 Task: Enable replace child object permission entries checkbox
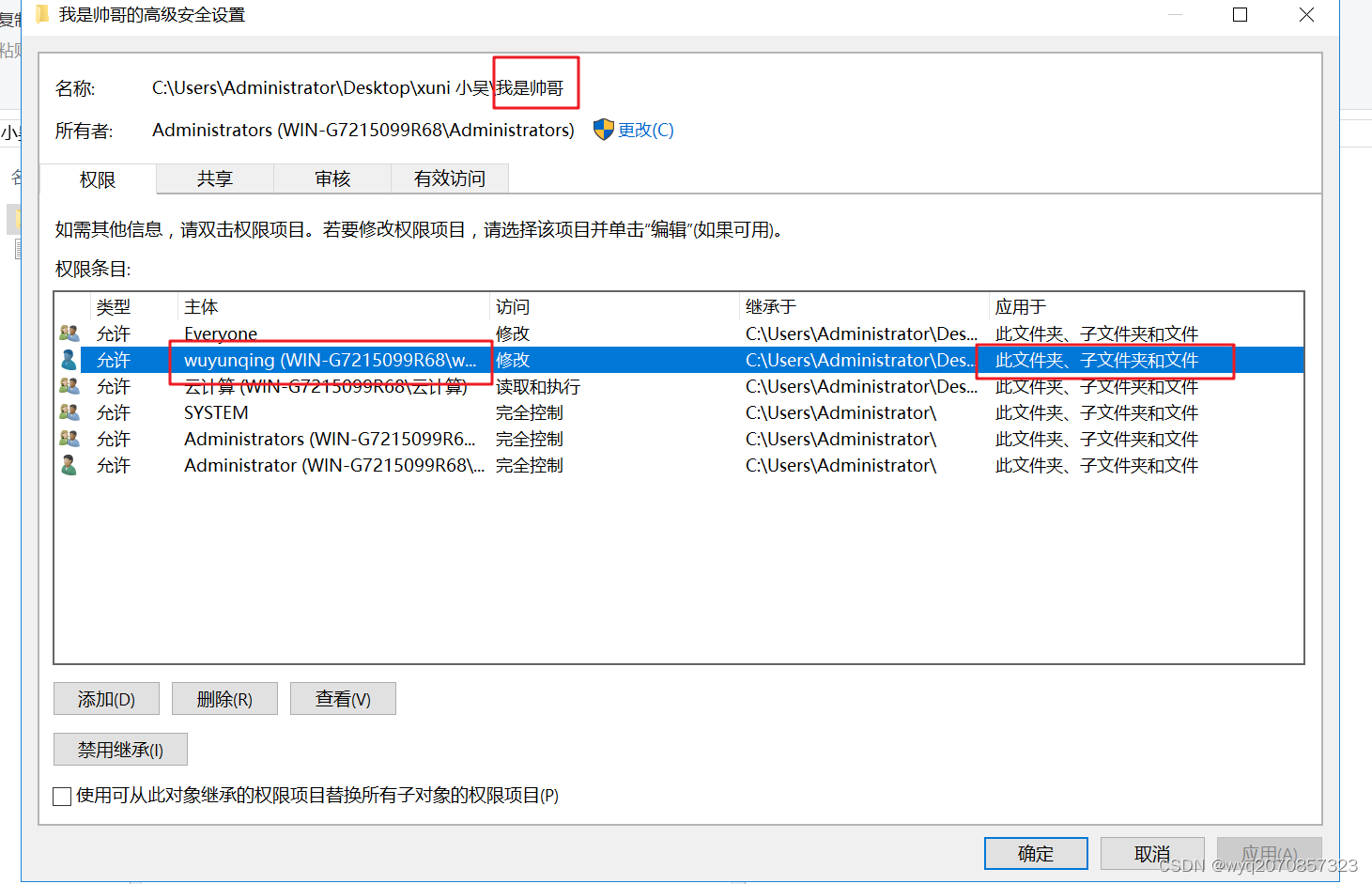62,796
